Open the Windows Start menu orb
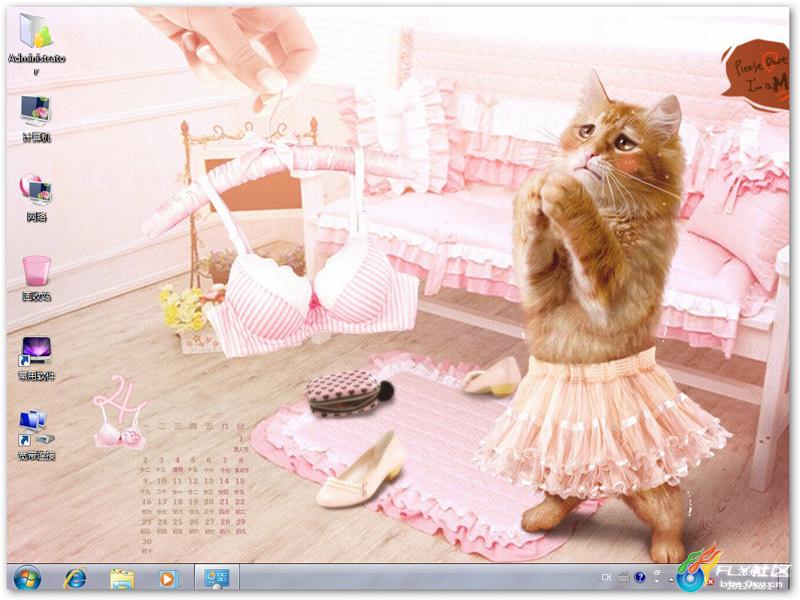Viewport: 800px width, 600px height. pos(28,579)
